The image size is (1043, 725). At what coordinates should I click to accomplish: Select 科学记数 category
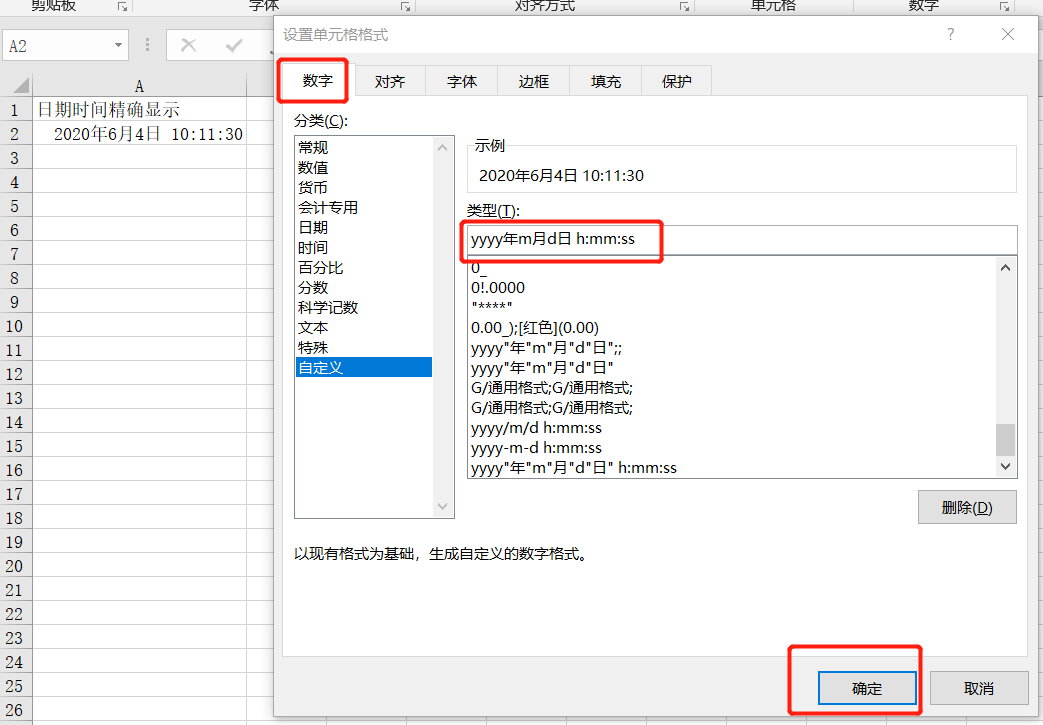click(x=364, y=307)
